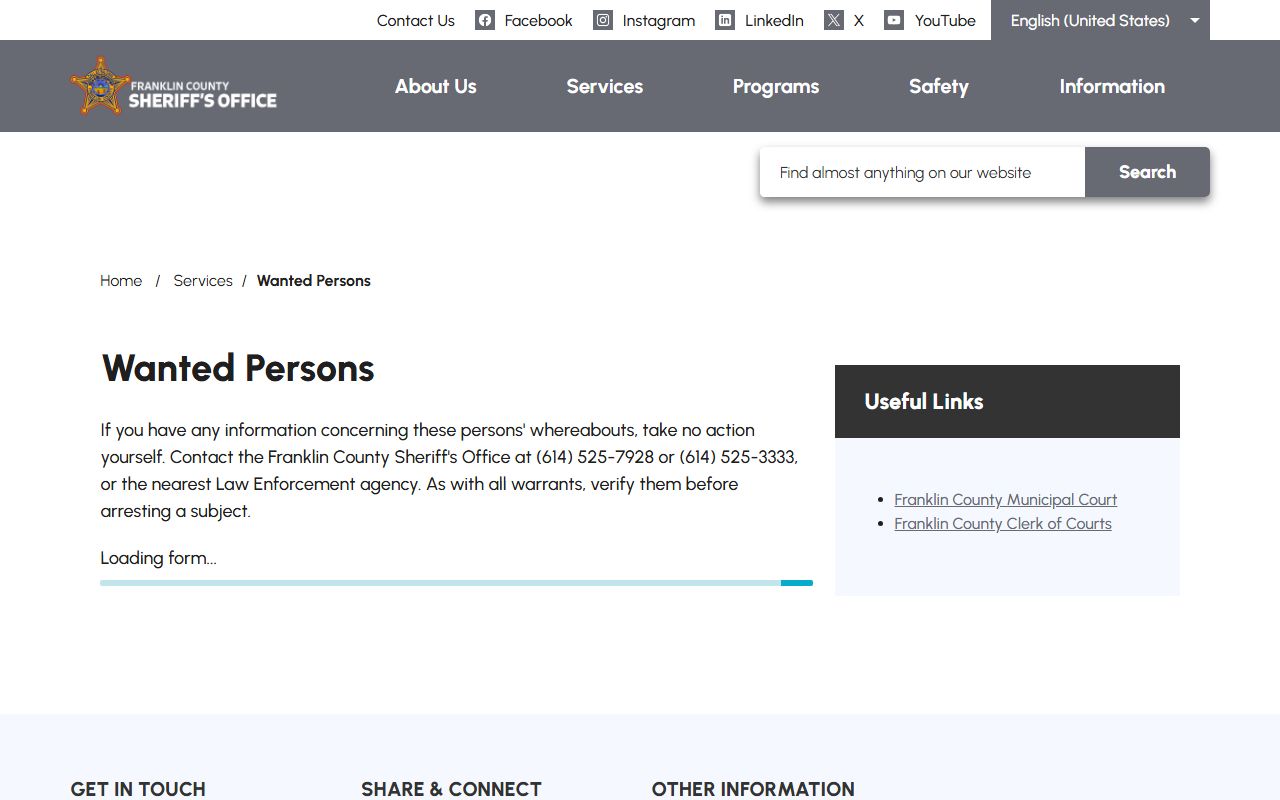
Task: Expand the Programs menu
Action: (x=776, y=86)
